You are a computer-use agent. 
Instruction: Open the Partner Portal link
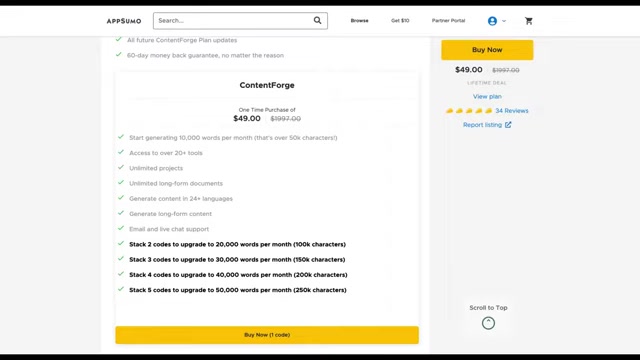448,20
